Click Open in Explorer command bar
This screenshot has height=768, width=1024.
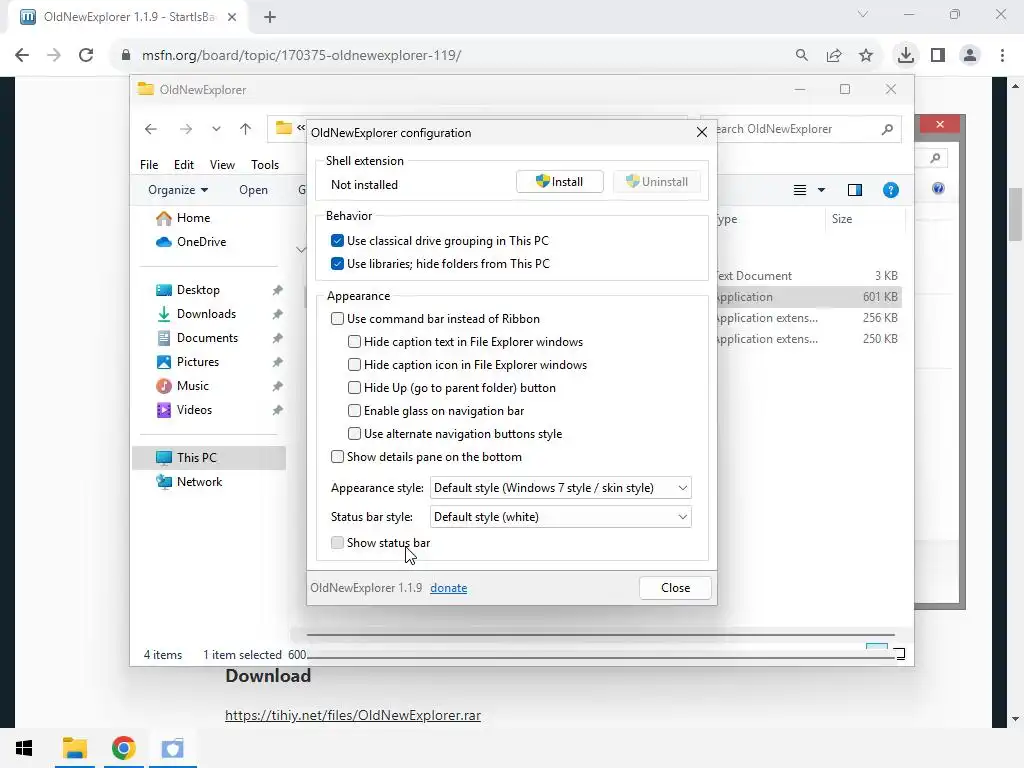(x=253, y=190)
